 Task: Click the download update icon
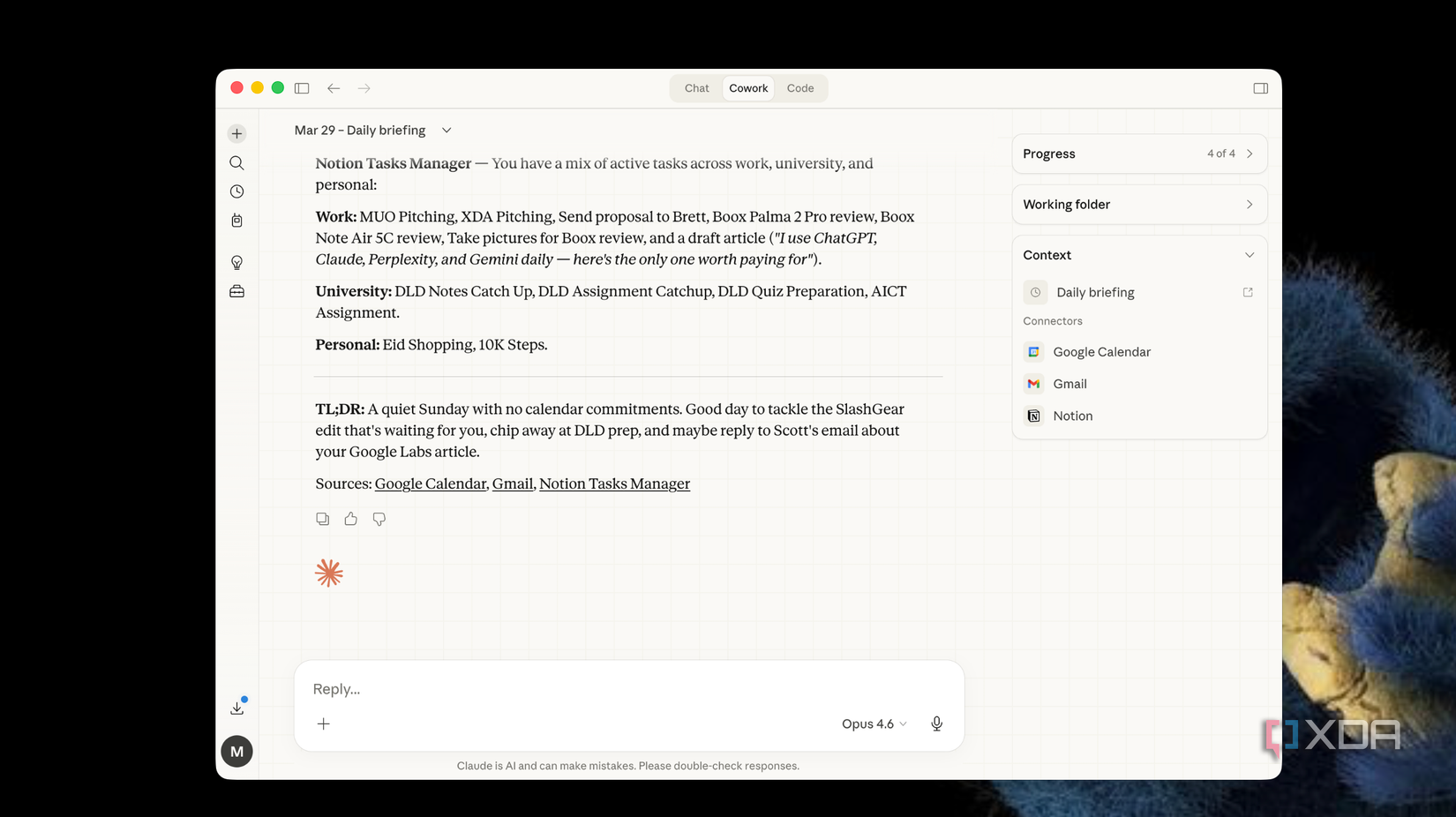(x=237, y=708)
